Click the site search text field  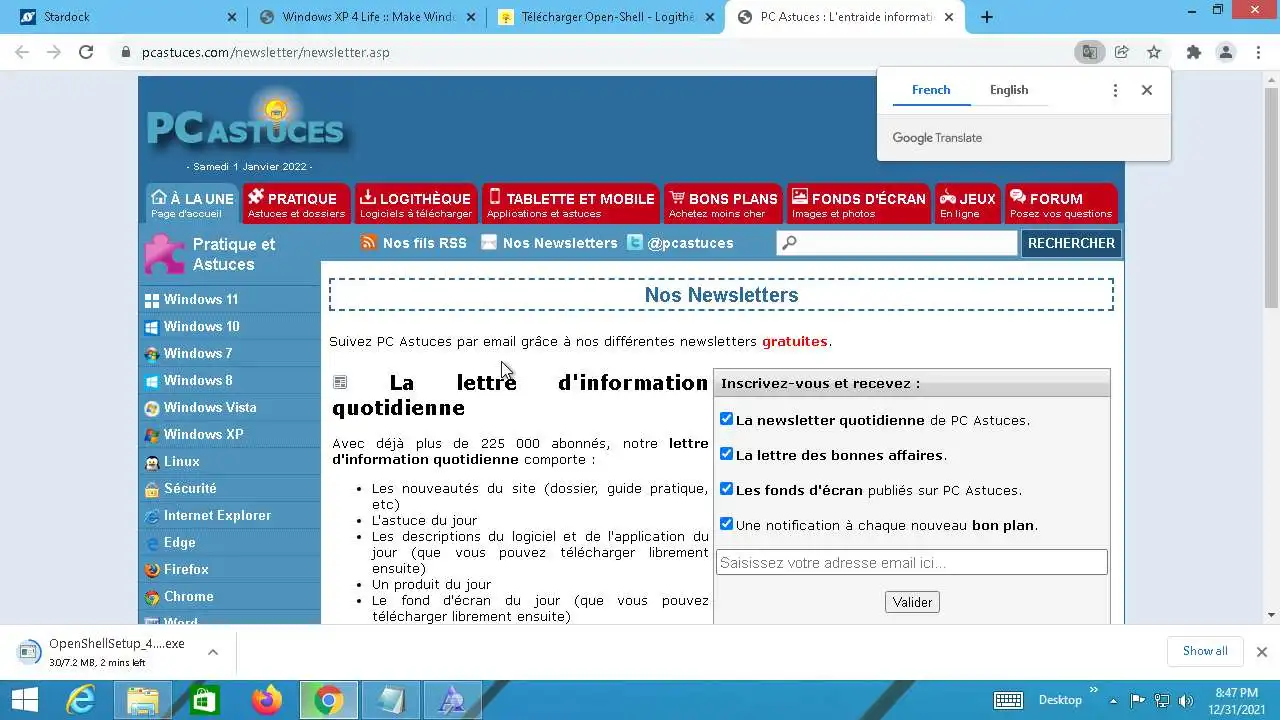coord(897,243)
